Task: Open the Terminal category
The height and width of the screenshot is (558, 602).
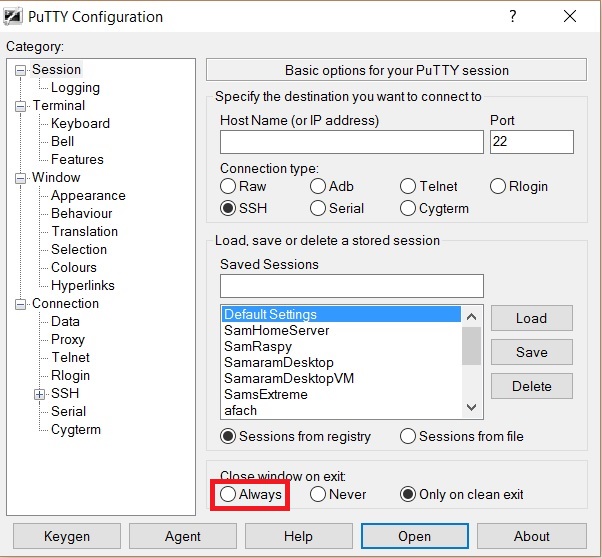Action: pyautogui.click(x=59, y=105)
